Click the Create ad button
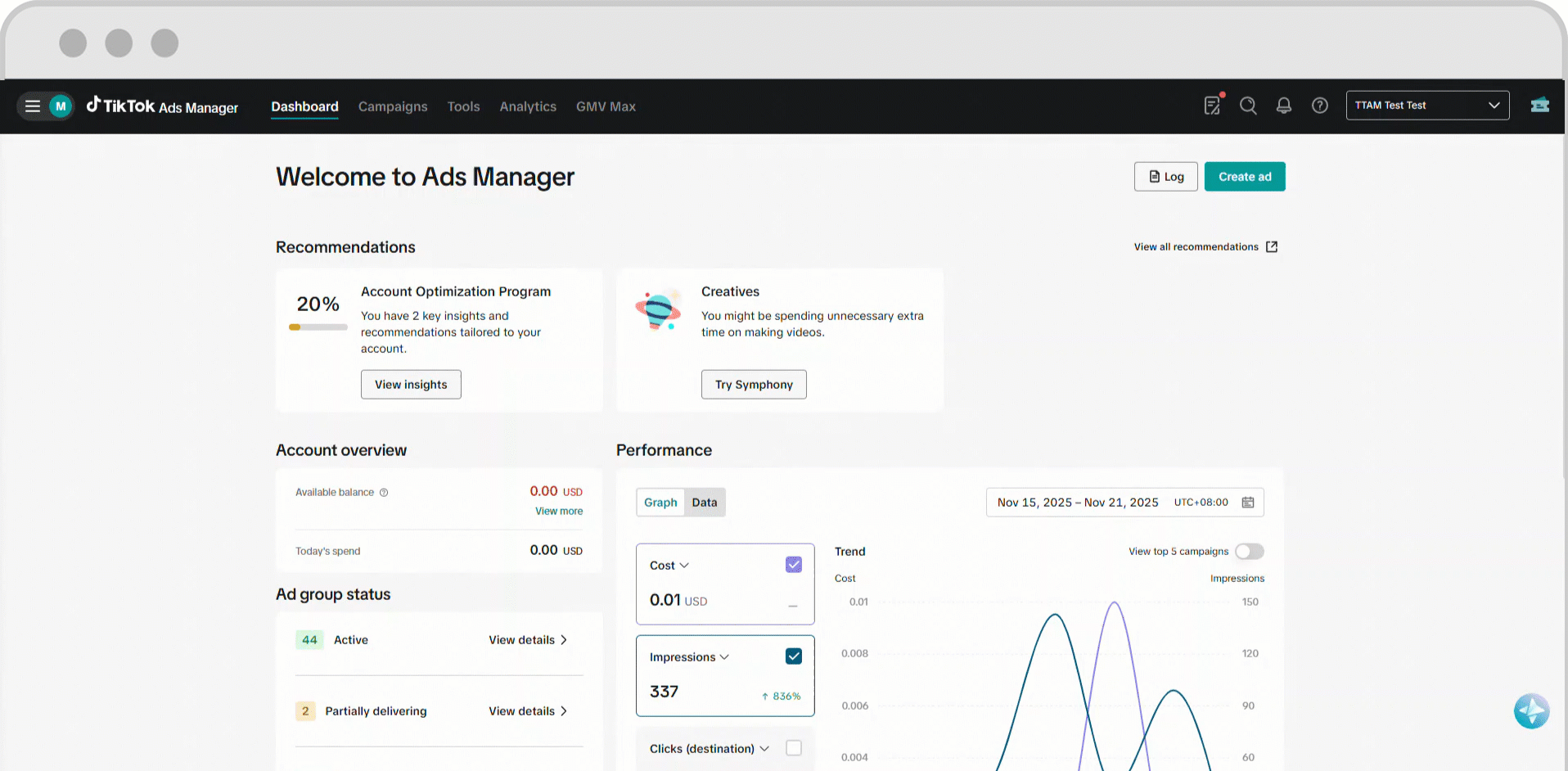1568x771 pixels. point(1244,176)
